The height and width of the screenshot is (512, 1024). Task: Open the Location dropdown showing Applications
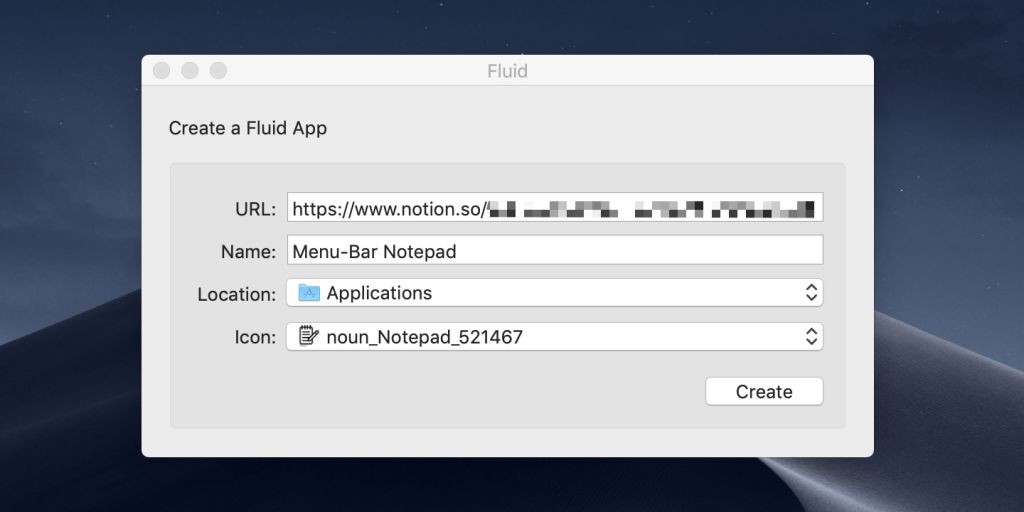tap(554, 293)
